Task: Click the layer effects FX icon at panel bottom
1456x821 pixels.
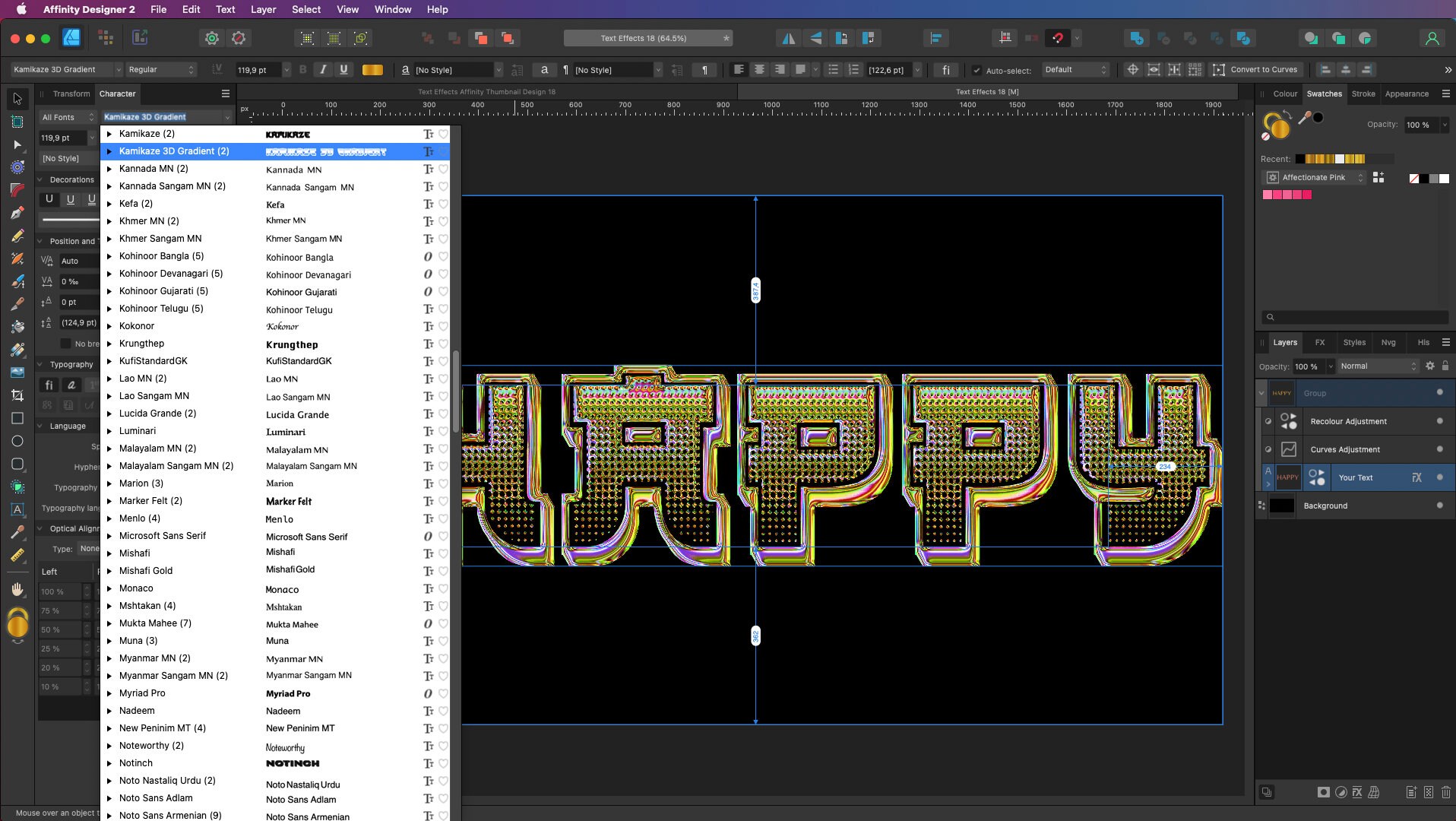Action: [1357, 792]
